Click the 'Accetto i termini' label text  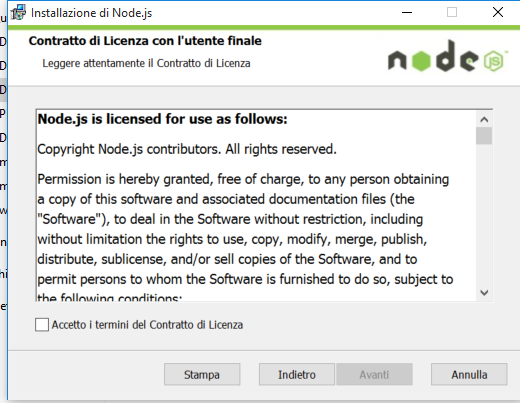[x=147, y=325]
